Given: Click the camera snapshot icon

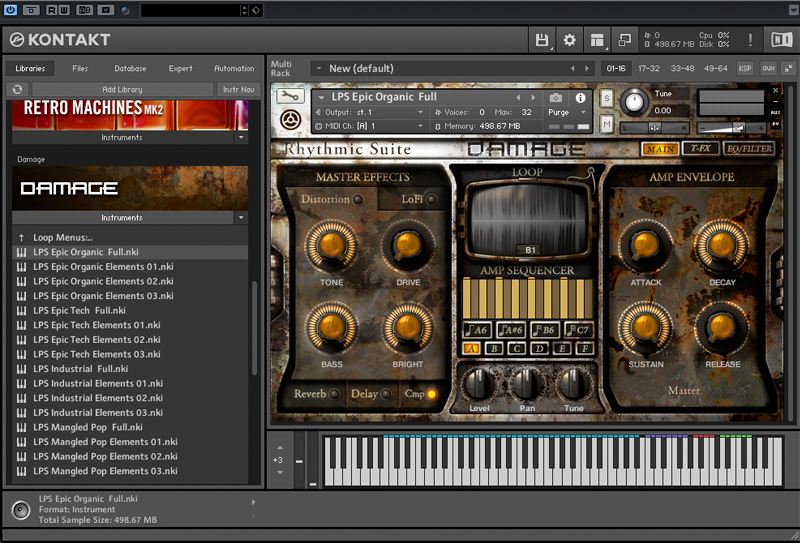Looking at the screenshot, I should [x=556, y=97].
